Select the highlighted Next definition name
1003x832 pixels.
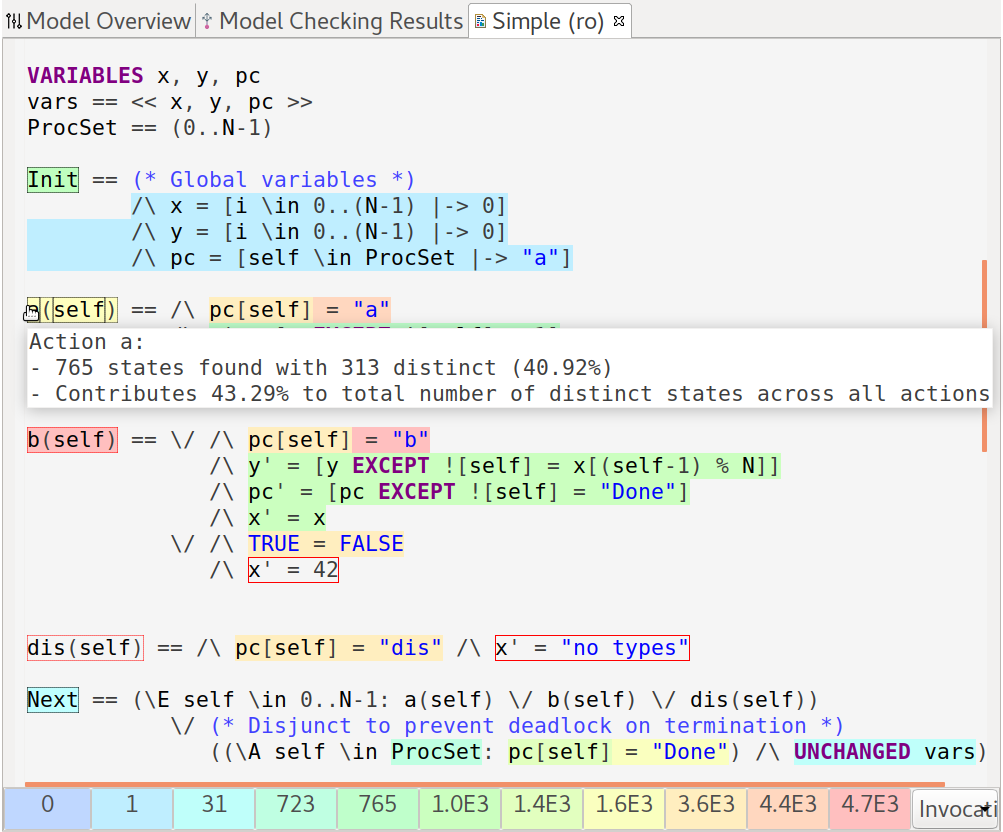[x=53, y=700]
